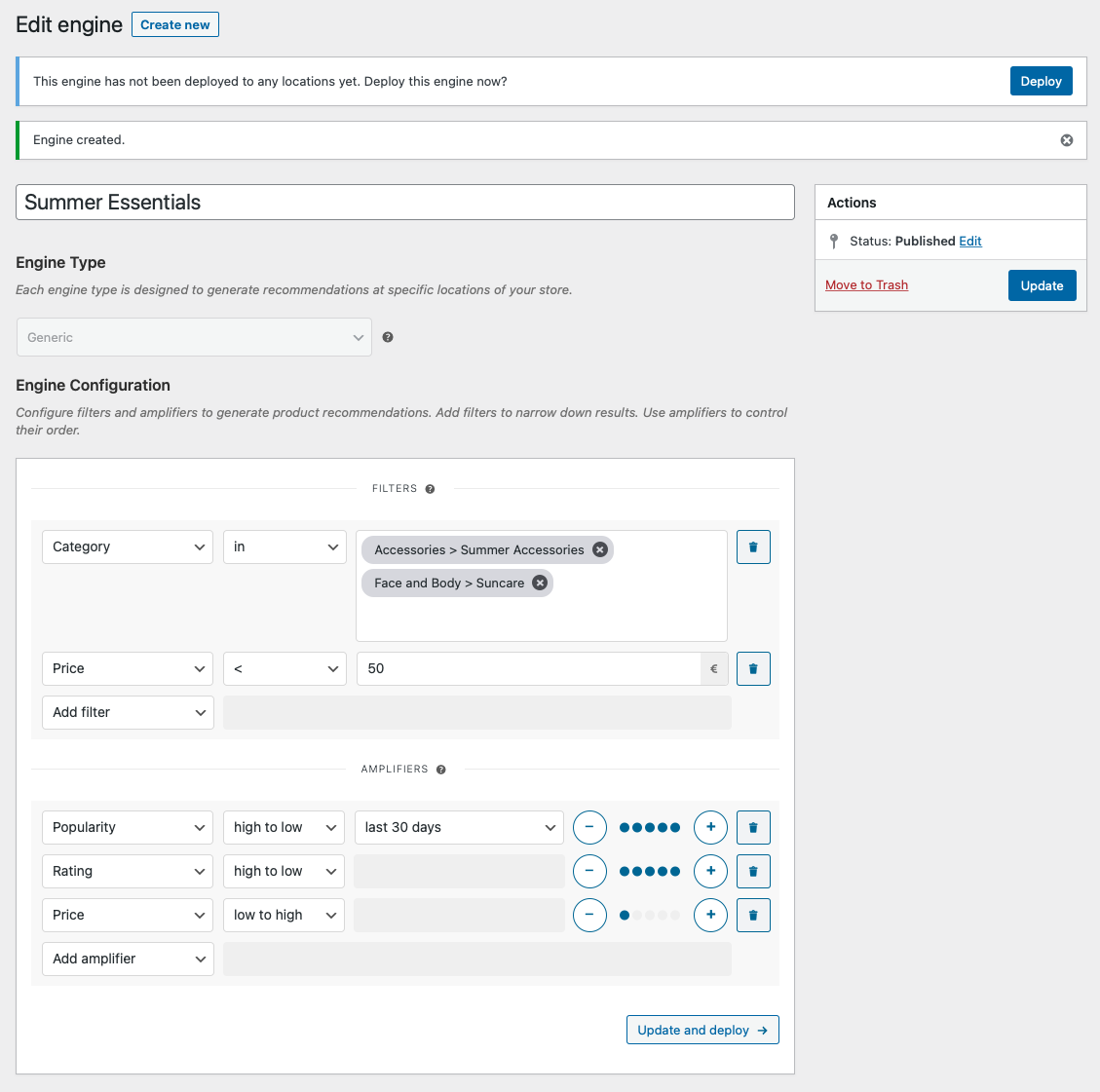Screen dimensions: 1100x1092
Task: Delete the Price filter row
Action: coord(753,669)
